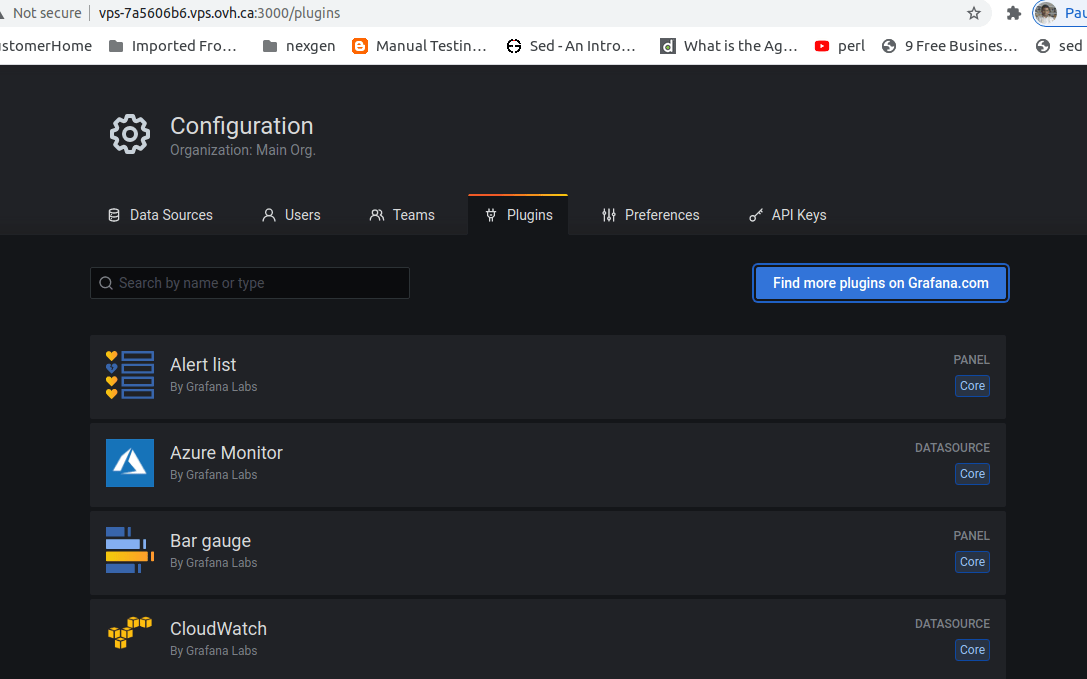Click the Bar gauge plugin icon
The height and width of the screenshot is (679, 1087).
(130, 550)
